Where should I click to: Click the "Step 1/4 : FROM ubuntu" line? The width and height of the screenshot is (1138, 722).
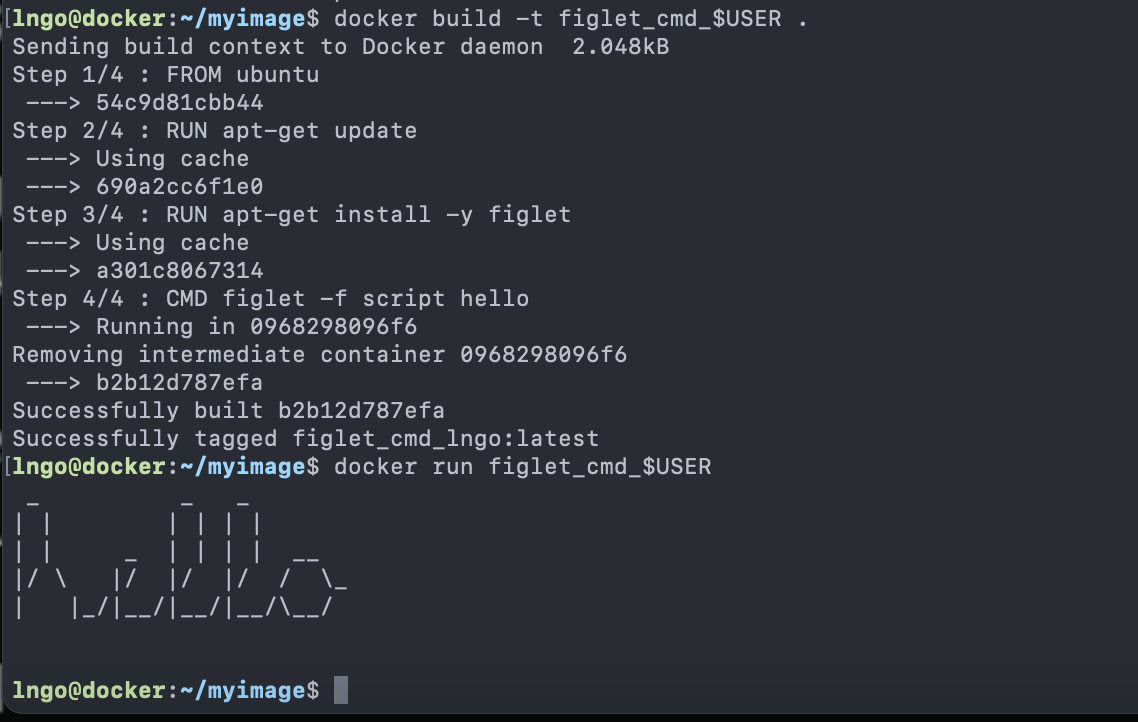coord(166,75)
